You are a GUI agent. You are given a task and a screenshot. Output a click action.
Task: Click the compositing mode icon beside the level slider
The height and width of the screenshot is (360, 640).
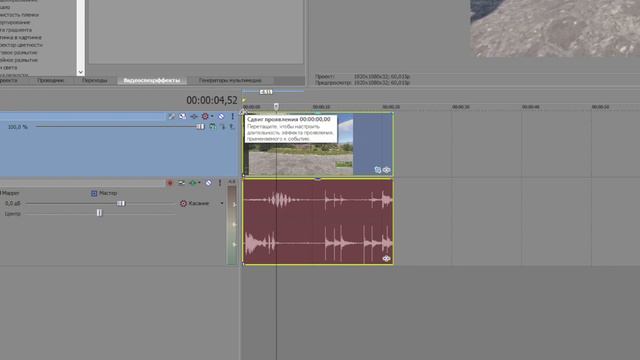213,127
